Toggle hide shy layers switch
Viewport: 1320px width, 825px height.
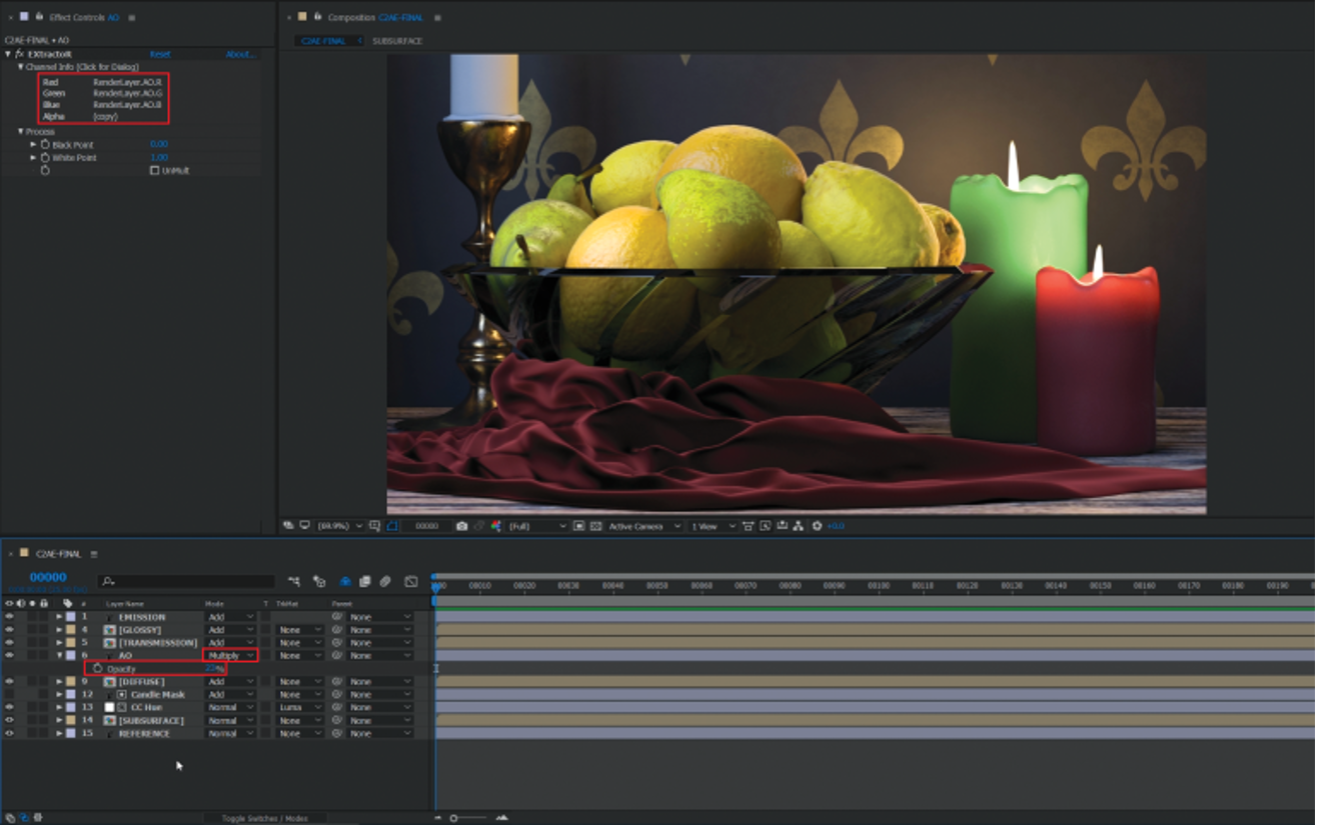(345, 581)
